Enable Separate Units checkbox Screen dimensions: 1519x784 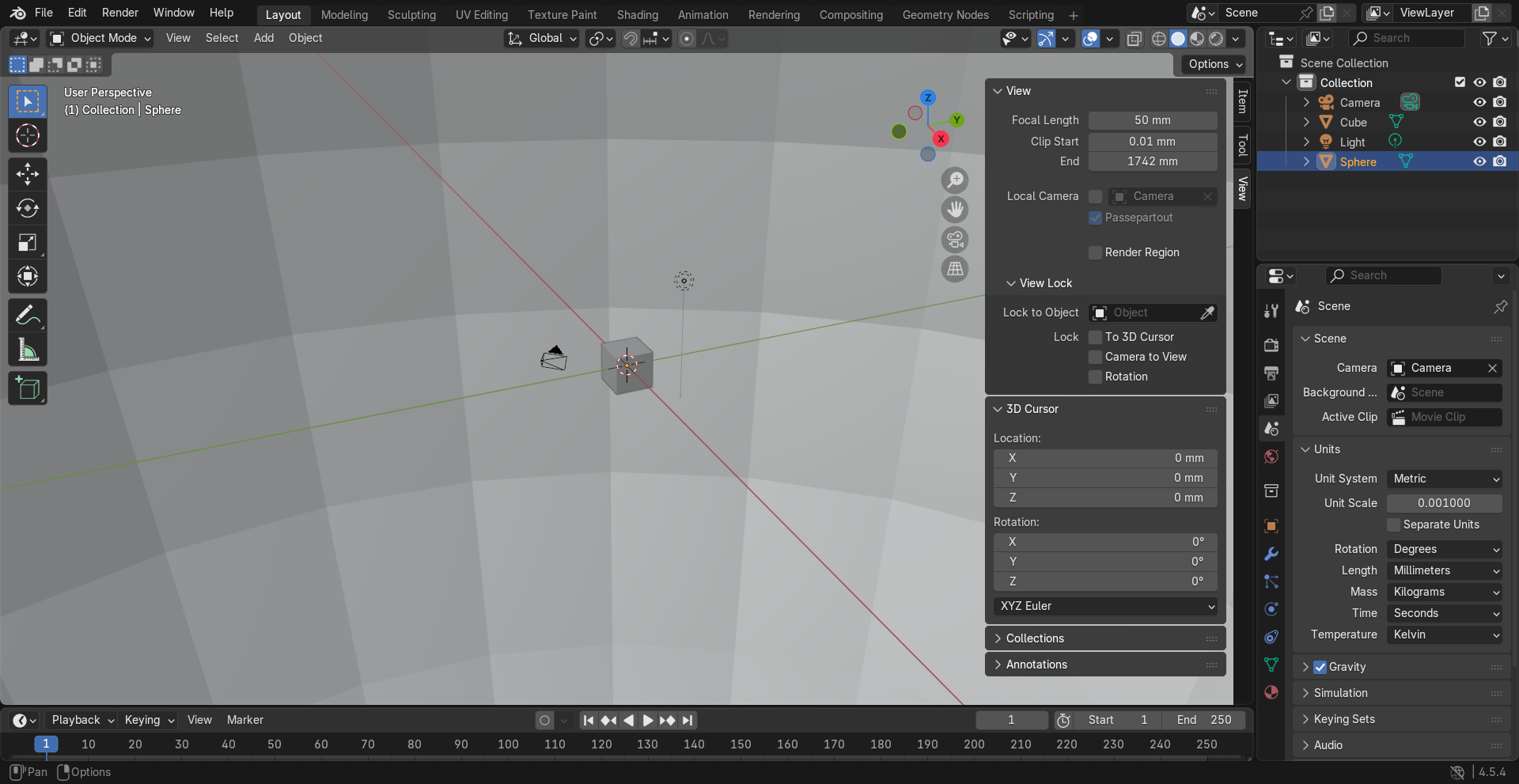(x=1394, y=525)
